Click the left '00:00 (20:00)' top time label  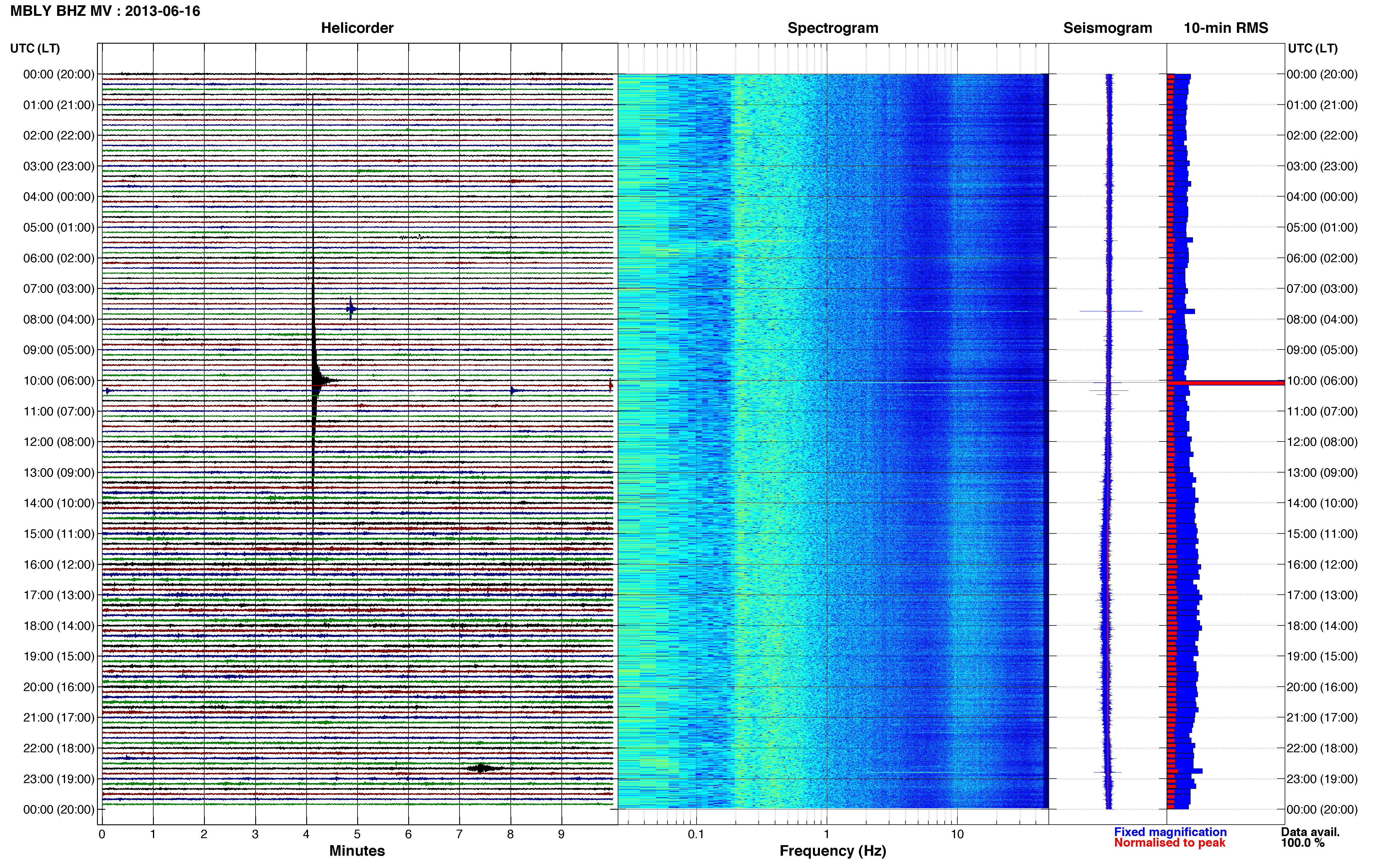(59, 74)
